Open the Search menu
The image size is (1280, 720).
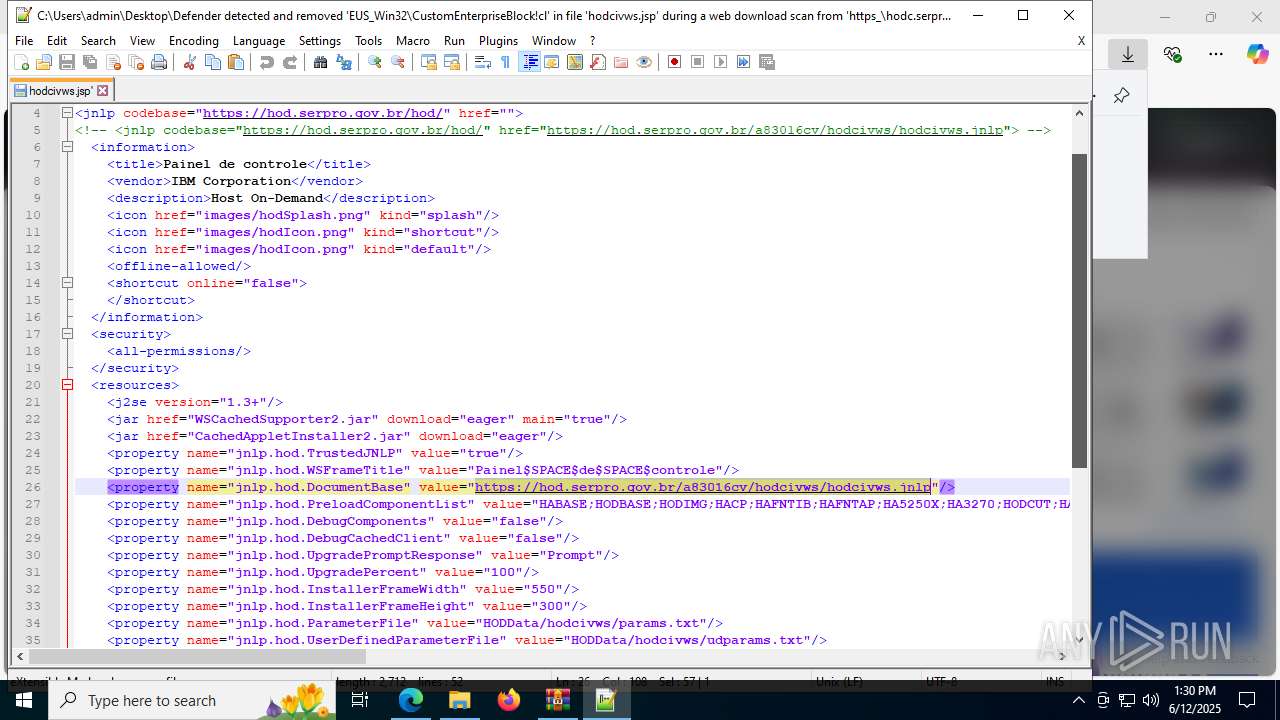[x=98, y=40]
